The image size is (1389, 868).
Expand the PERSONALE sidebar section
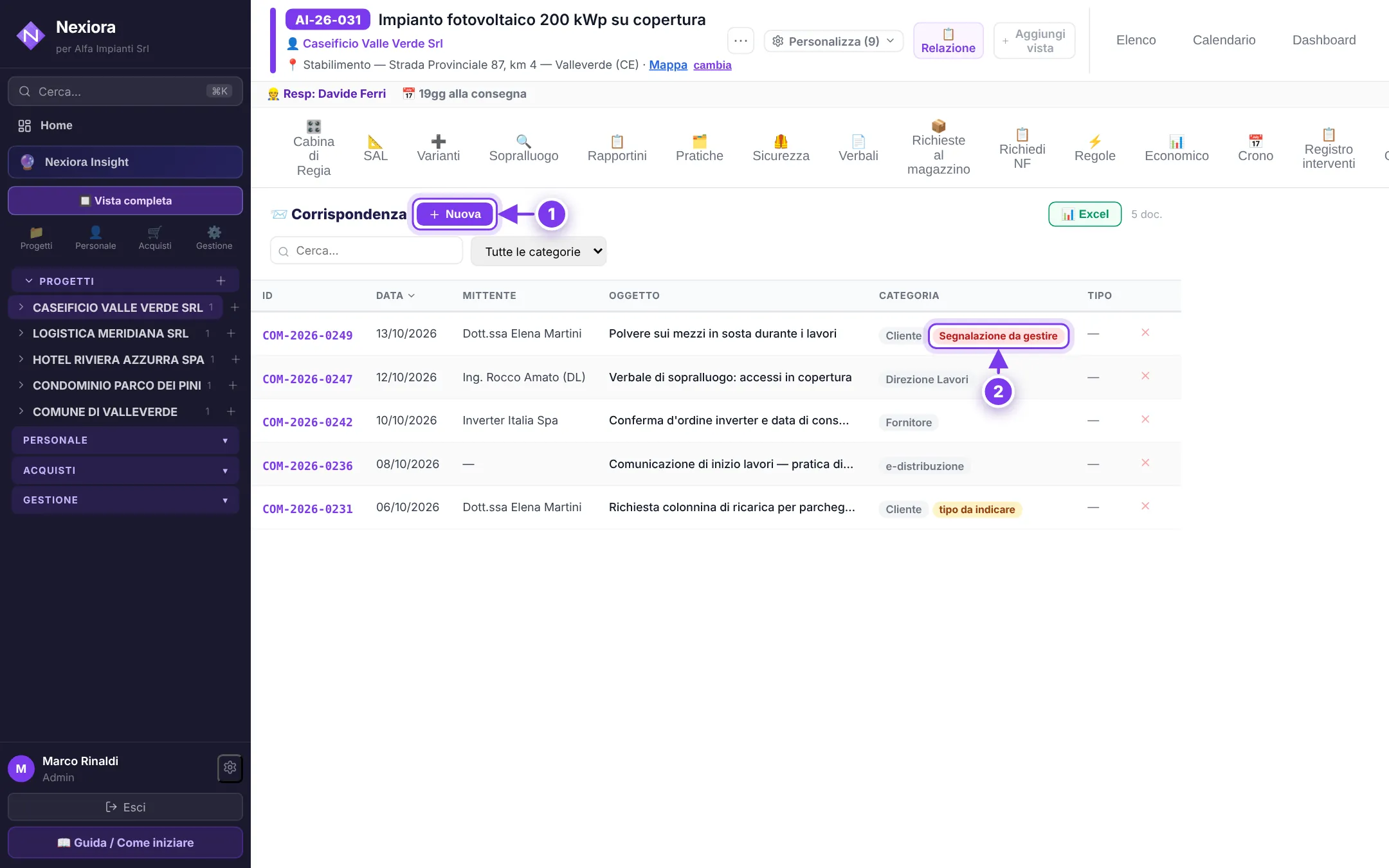pos(125,440)
